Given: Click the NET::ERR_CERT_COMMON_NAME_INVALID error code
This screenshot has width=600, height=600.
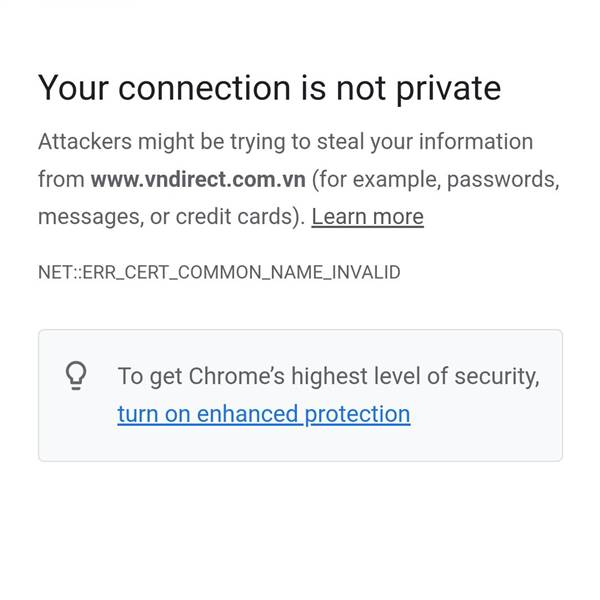Looking at the screenshot, I should point(219,271).
